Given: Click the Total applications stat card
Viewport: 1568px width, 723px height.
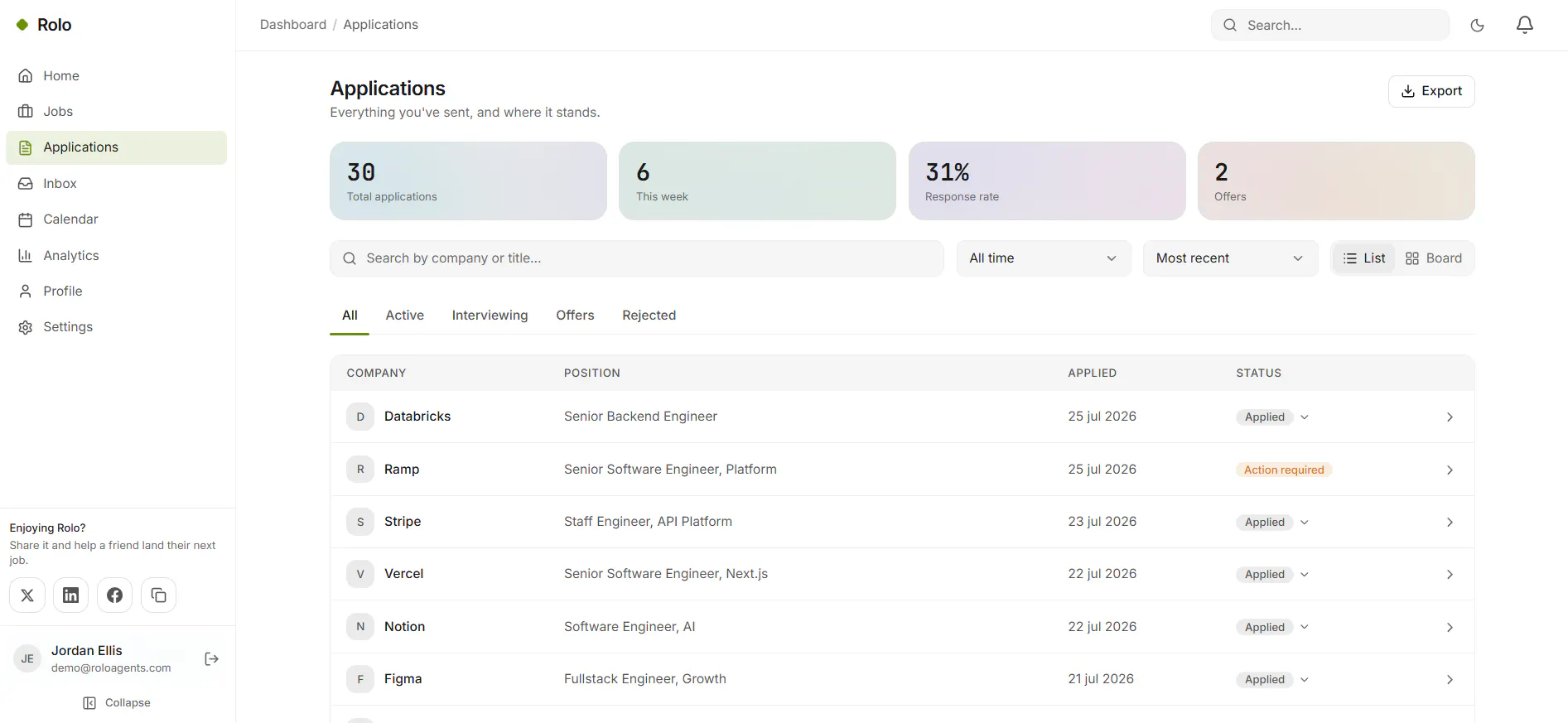Looking at the screenshot, I should (468, 181).
